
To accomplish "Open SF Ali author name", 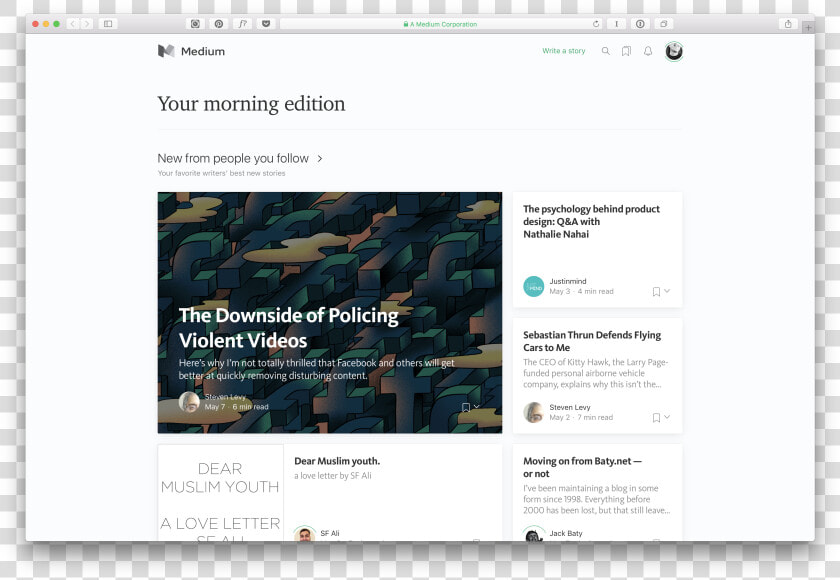I will 329,533.
